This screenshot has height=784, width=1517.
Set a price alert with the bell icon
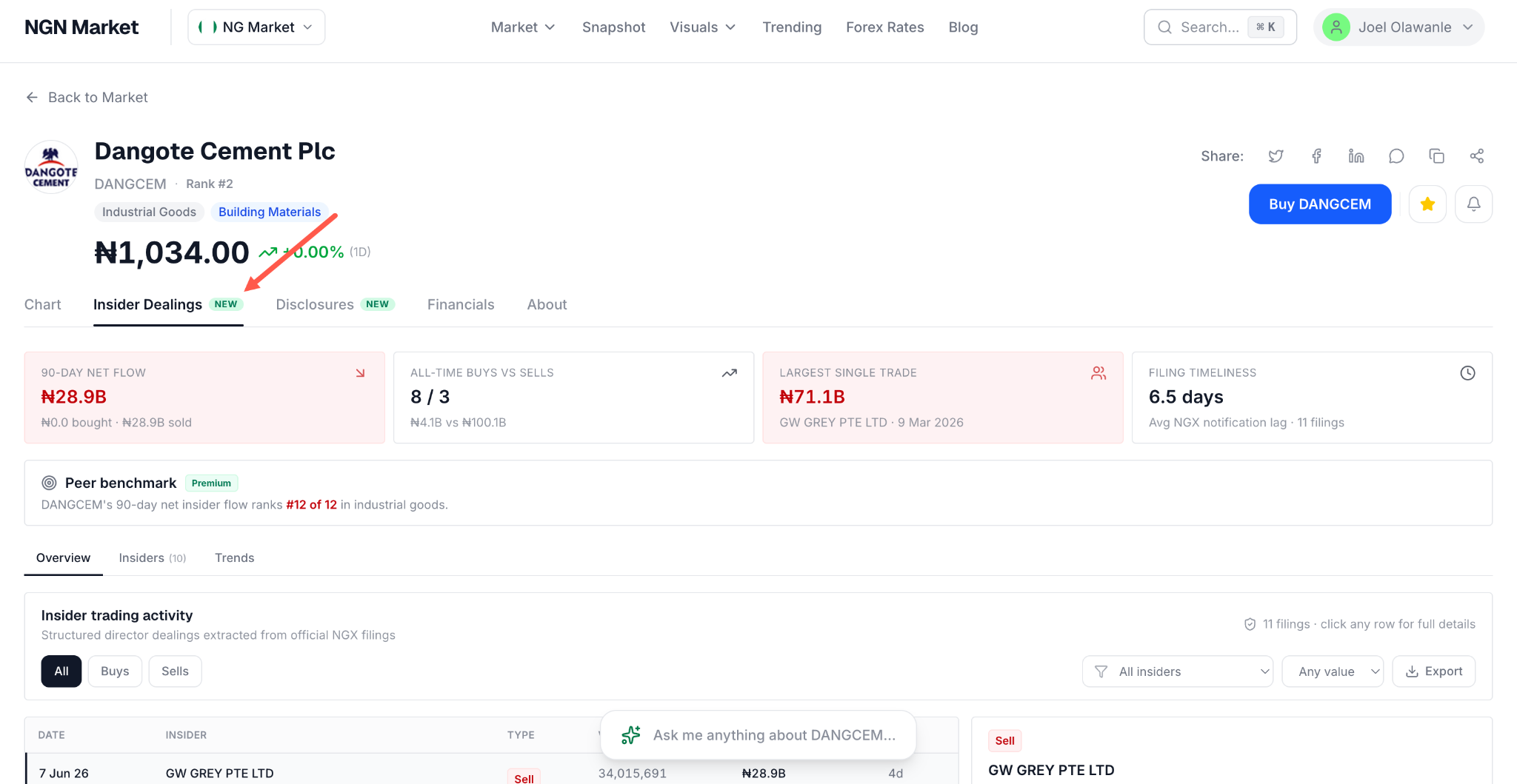coord(1474,204)
